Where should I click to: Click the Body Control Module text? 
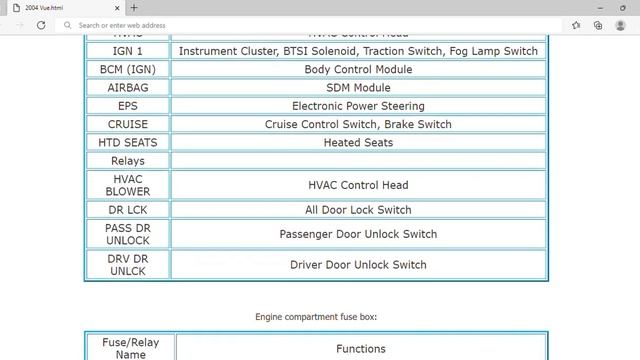(358, 69)
